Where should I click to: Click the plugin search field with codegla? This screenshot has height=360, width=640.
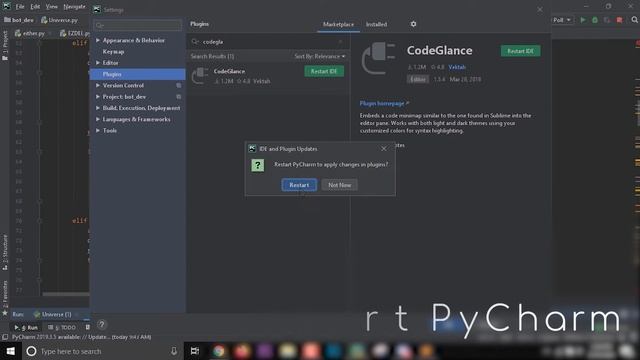(267, 42)
